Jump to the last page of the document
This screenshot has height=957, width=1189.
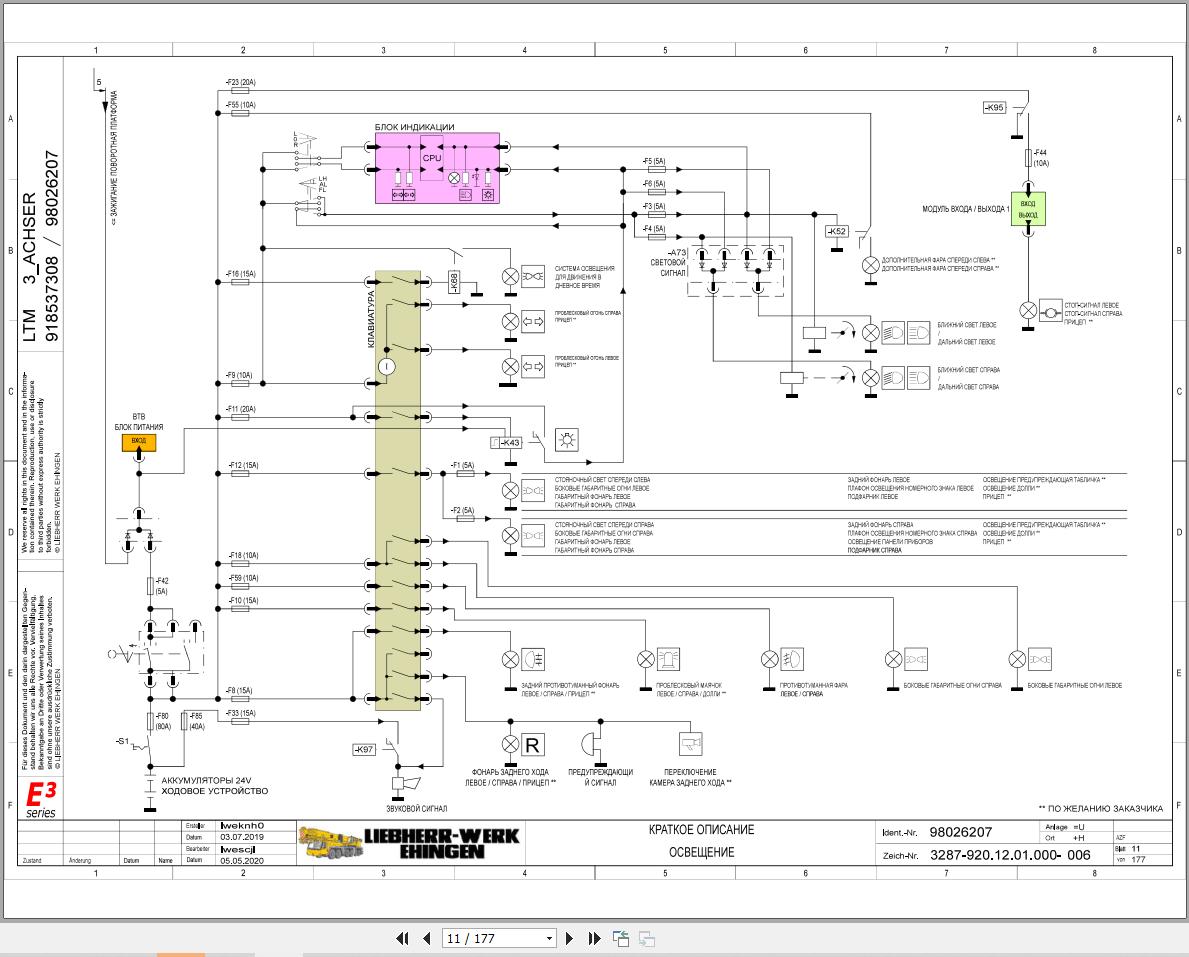tap(594, 938)
